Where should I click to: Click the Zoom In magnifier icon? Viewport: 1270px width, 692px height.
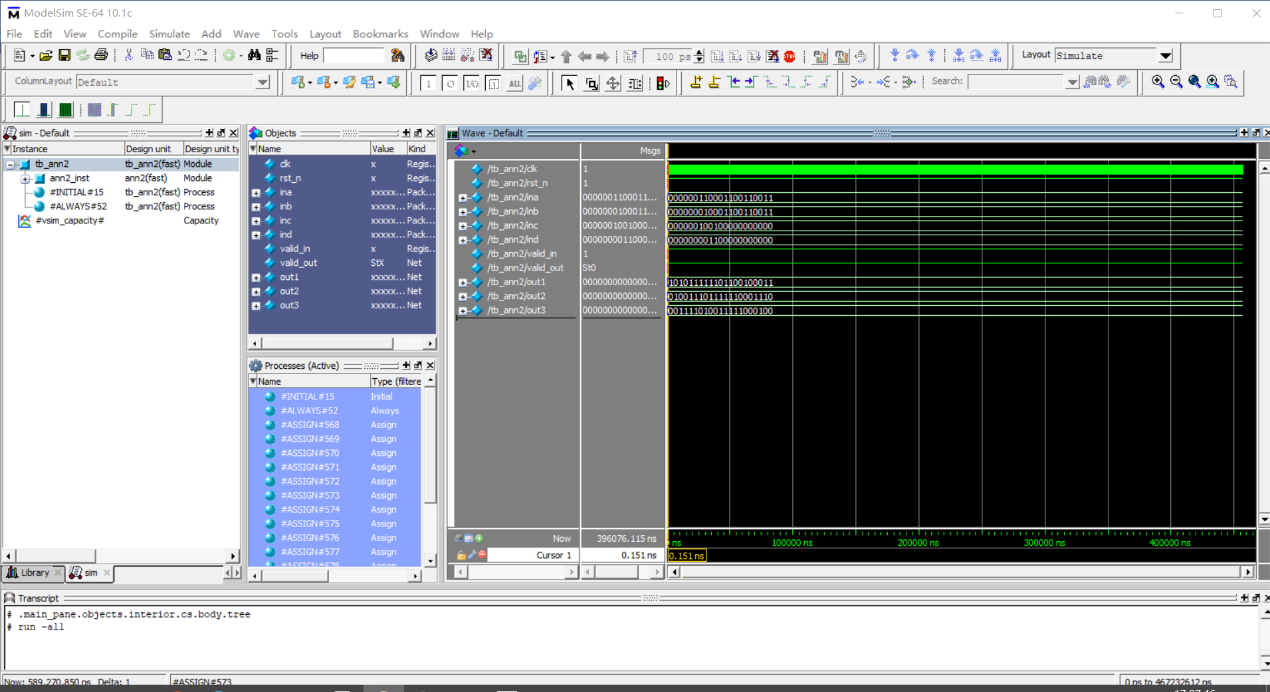click(x=1158, y=82)
